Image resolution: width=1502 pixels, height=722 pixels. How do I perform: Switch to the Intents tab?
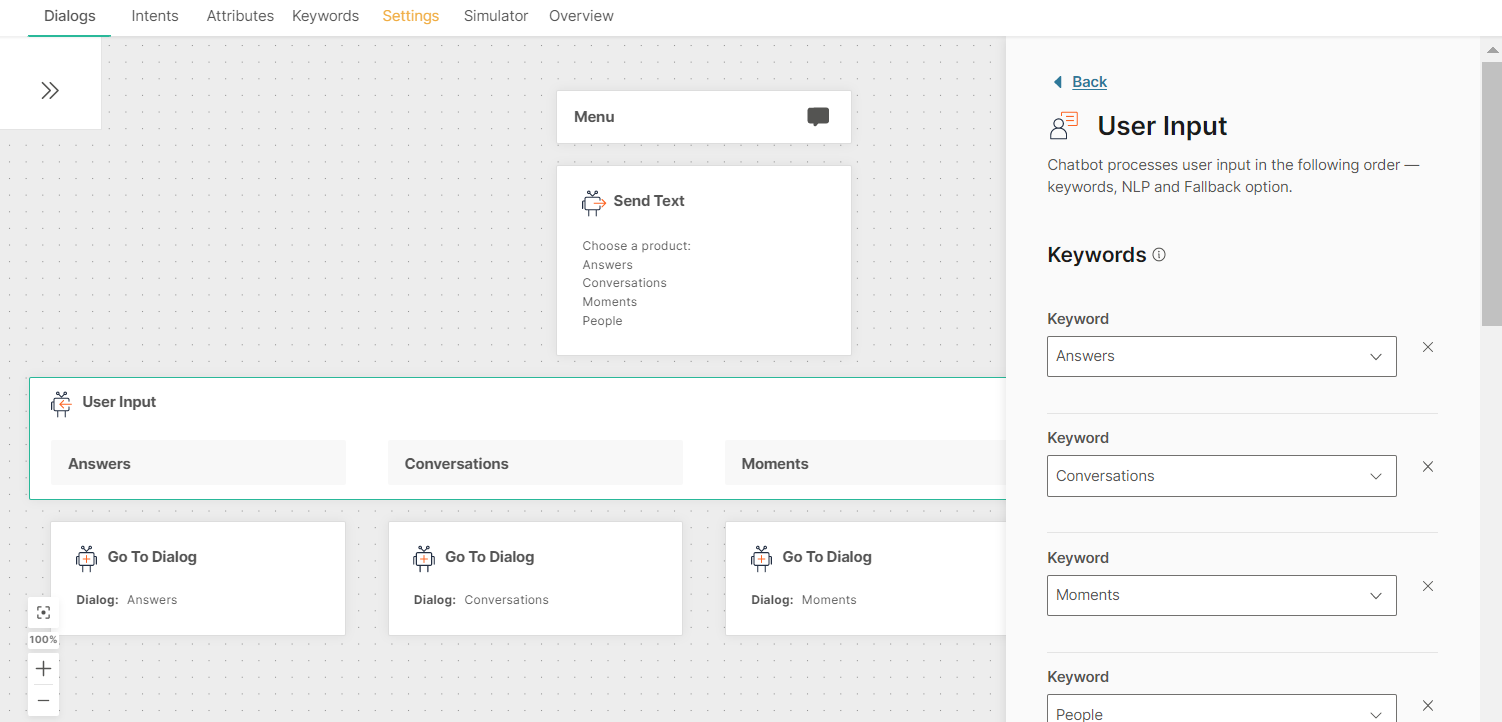pos(155,16)
